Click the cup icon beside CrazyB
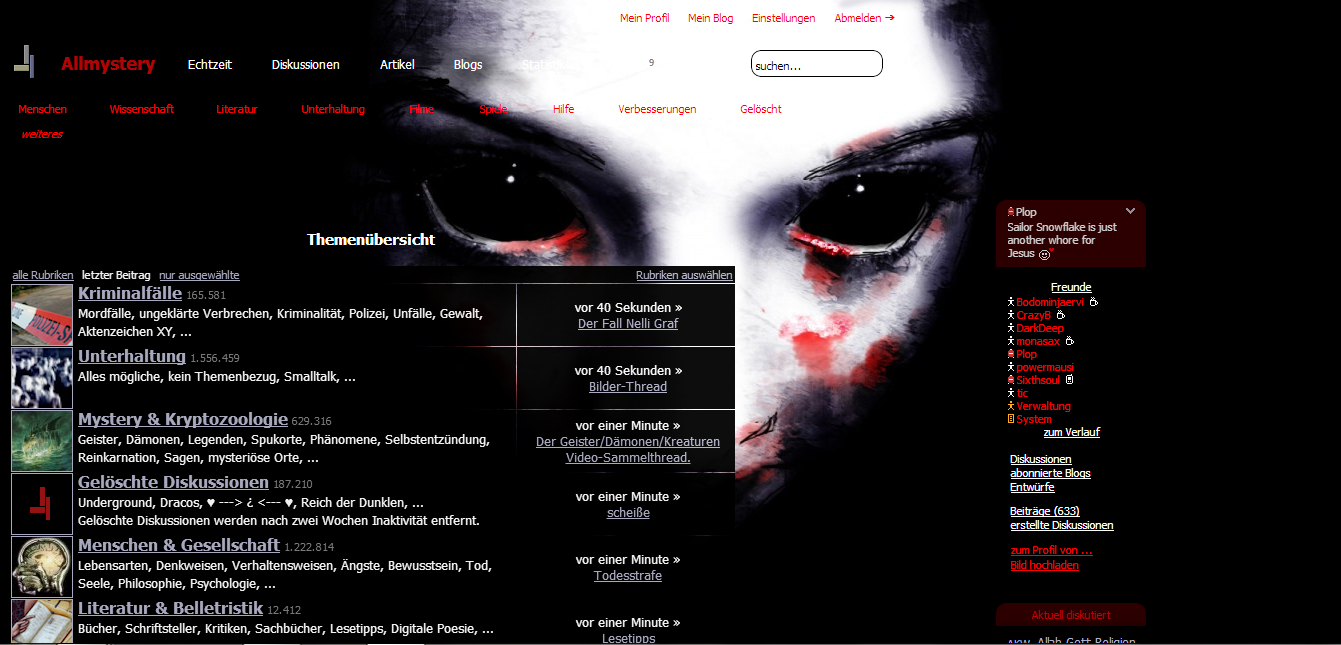The height and width of the screenshot is (645, 1341). pyautogui.click(x=1061, y=315)
